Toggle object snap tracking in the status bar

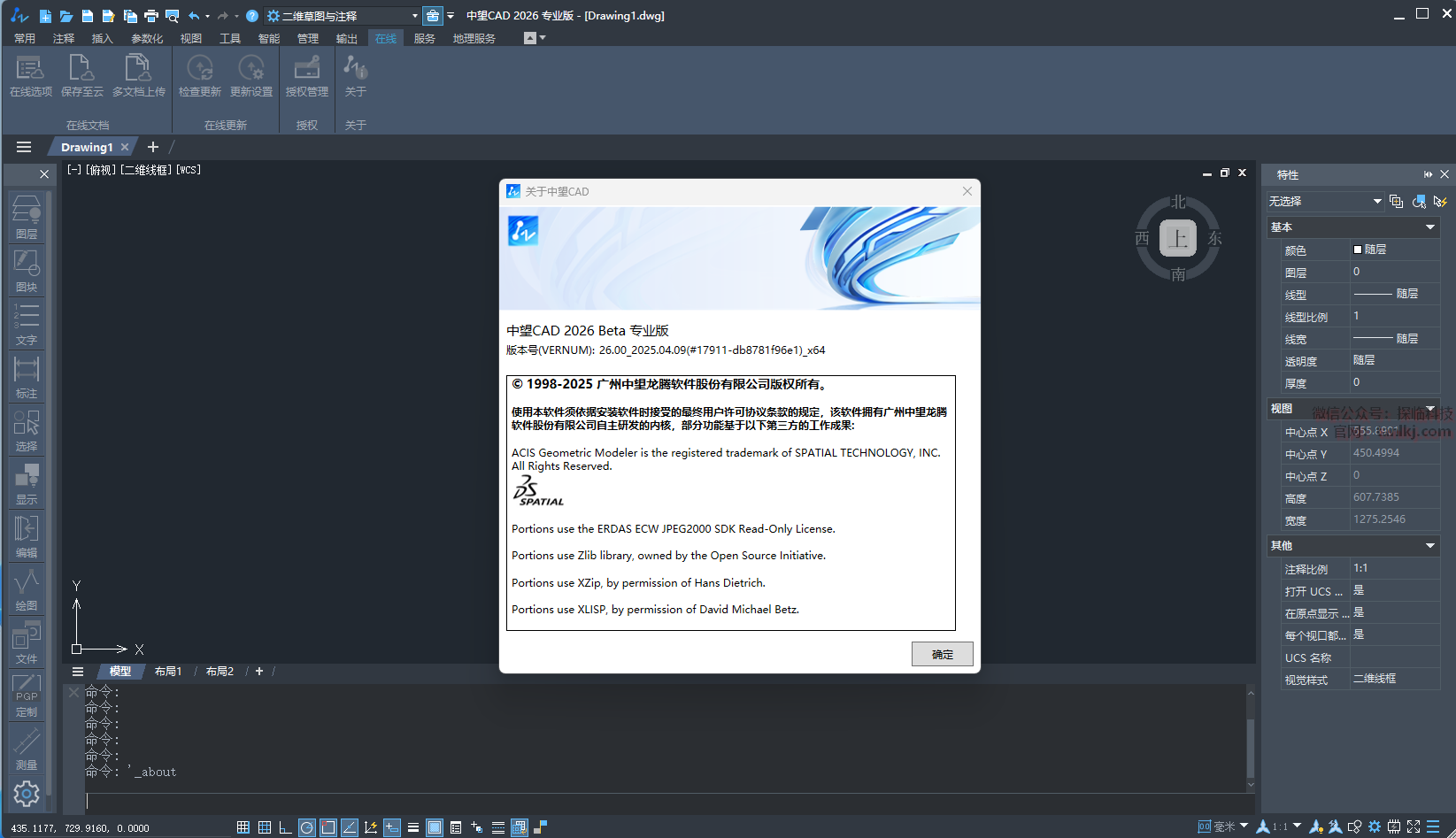pyautogui.click(x=350, y=827)
